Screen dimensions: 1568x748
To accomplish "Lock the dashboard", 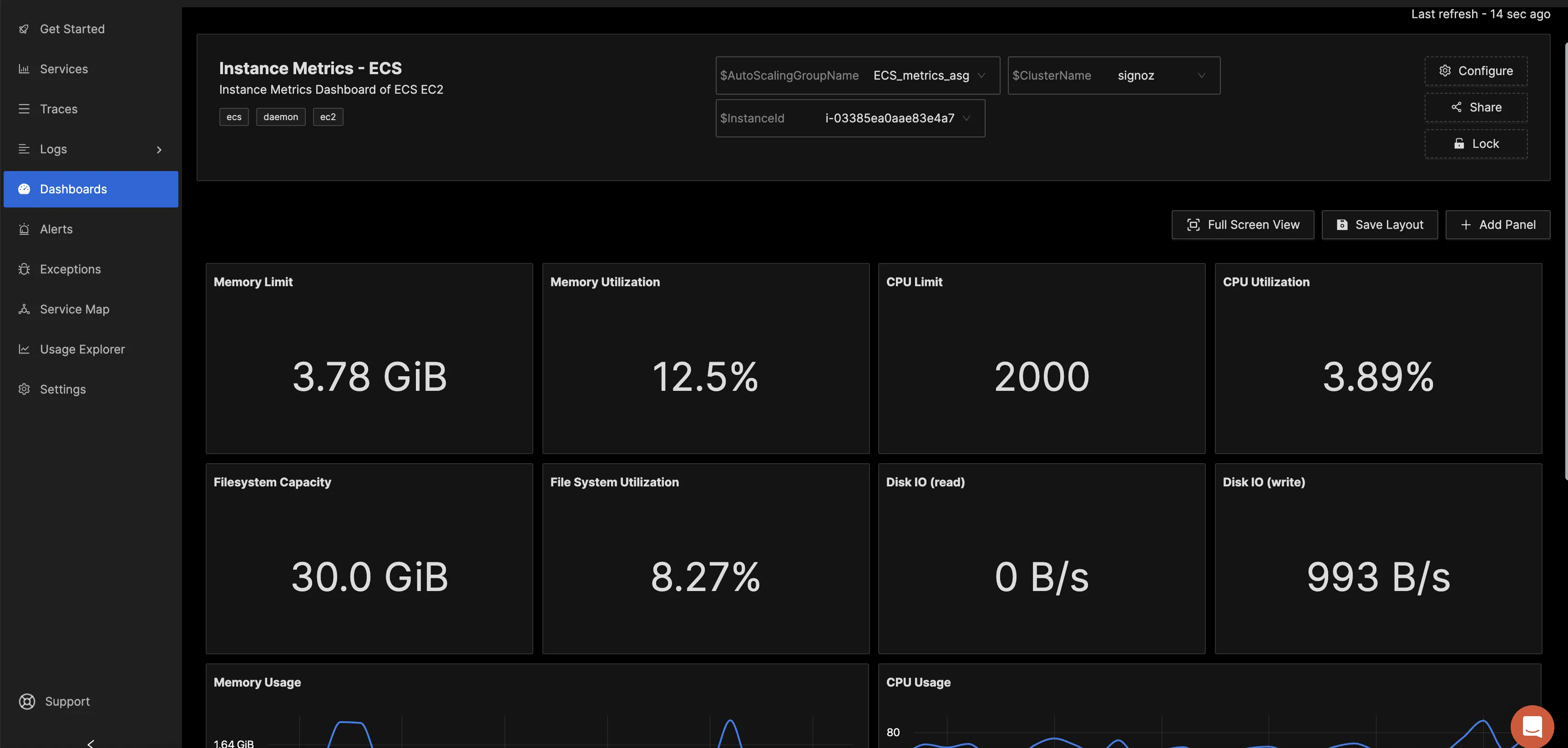I will point(1476,144).
